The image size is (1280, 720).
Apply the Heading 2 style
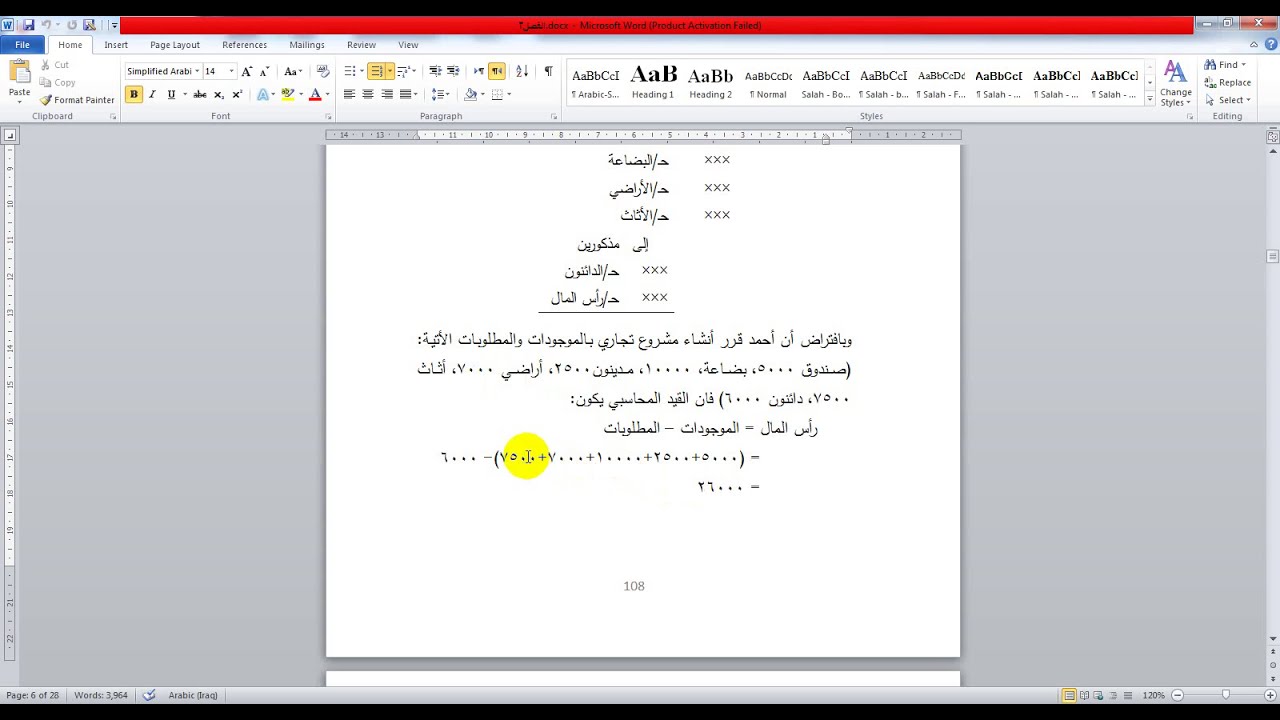pos(711,83)
